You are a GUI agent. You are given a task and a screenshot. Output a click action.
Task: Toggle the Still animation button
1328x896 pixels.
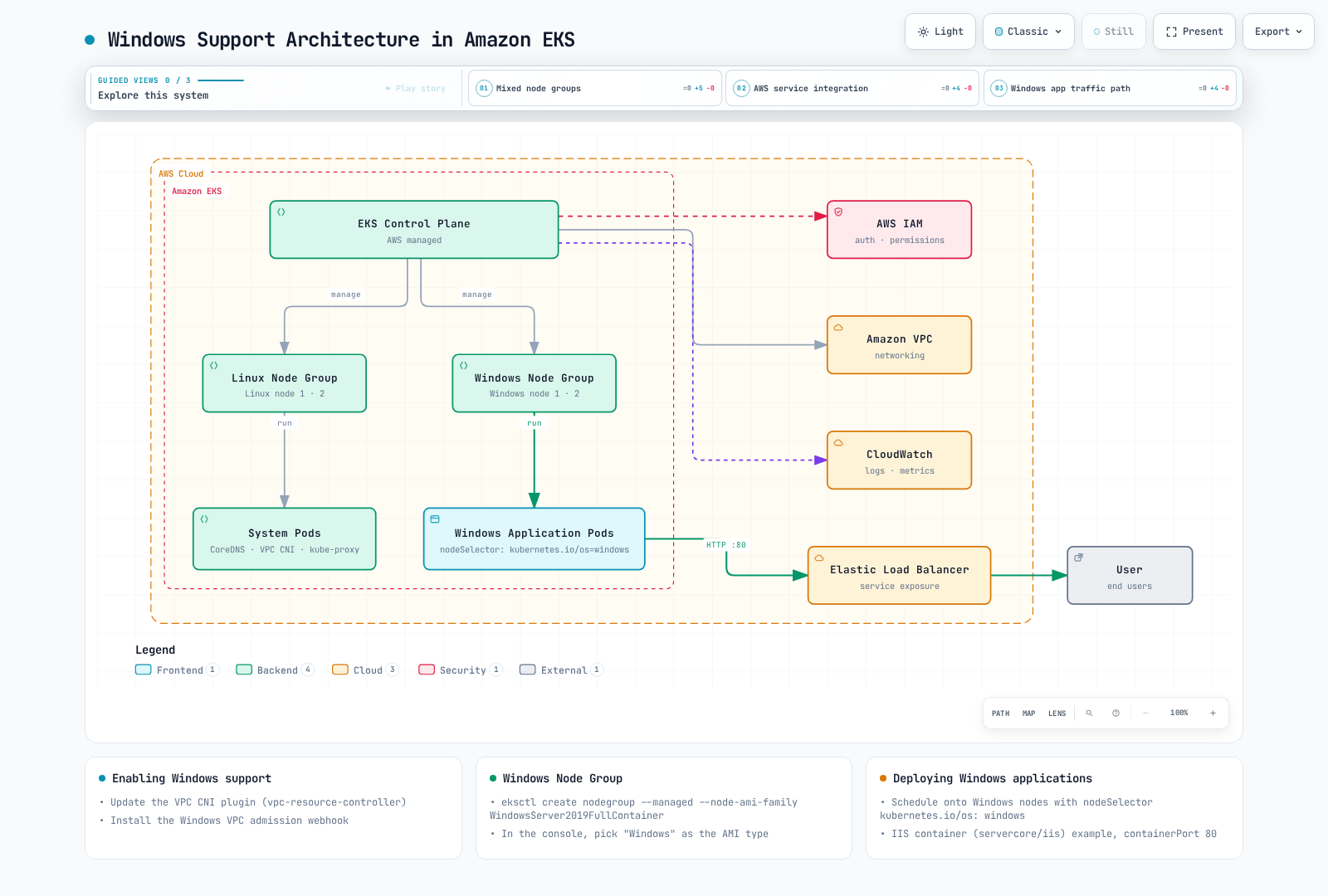point(1113,32)
